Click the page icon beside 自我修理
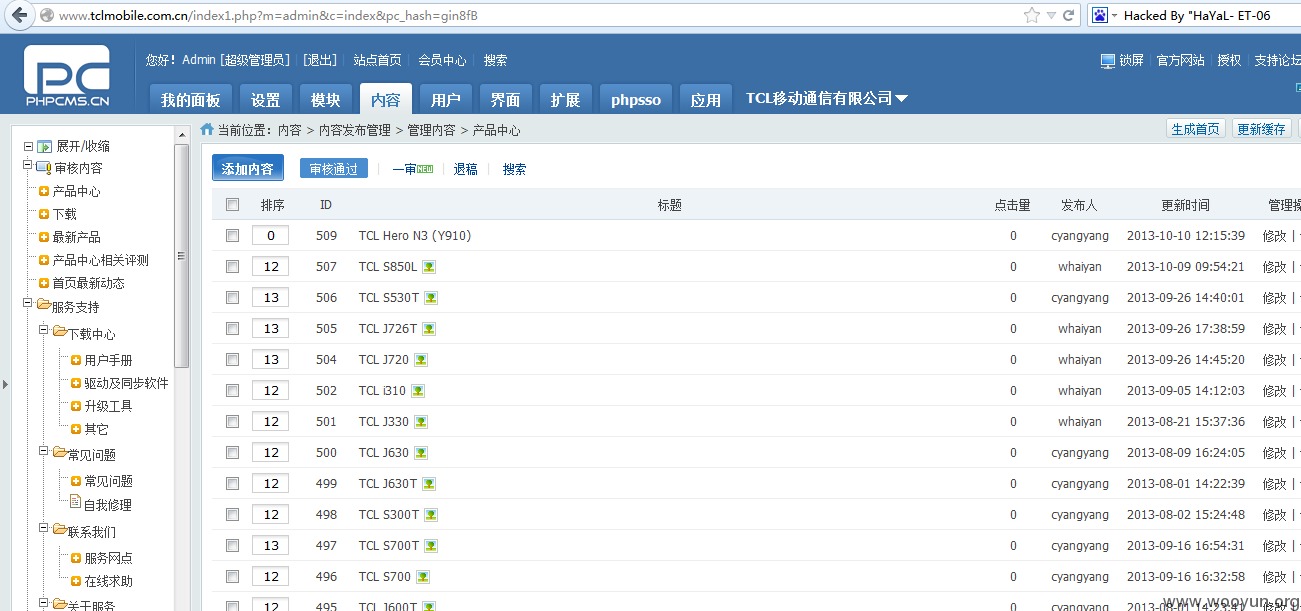This screenshot has height=611, width=1301. [x=75, y=502]
